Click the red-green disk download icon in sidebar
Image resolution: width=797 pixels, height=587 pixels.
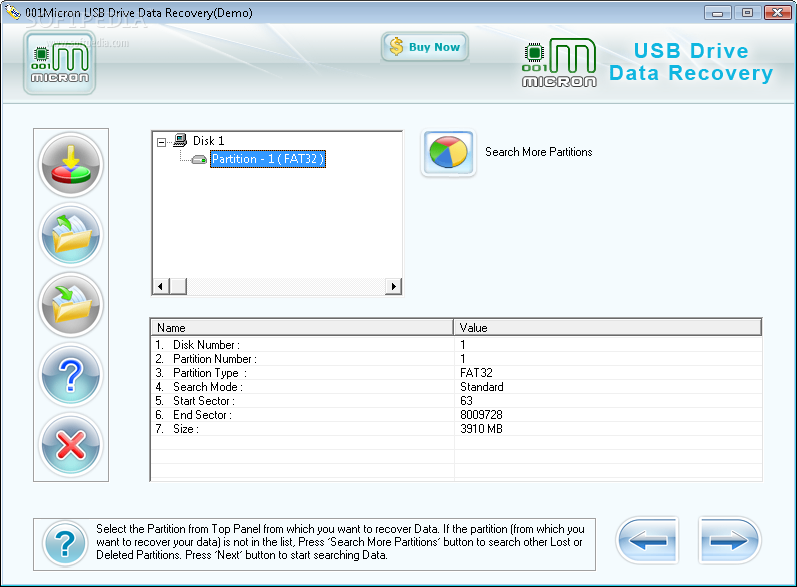pos(71,165)
